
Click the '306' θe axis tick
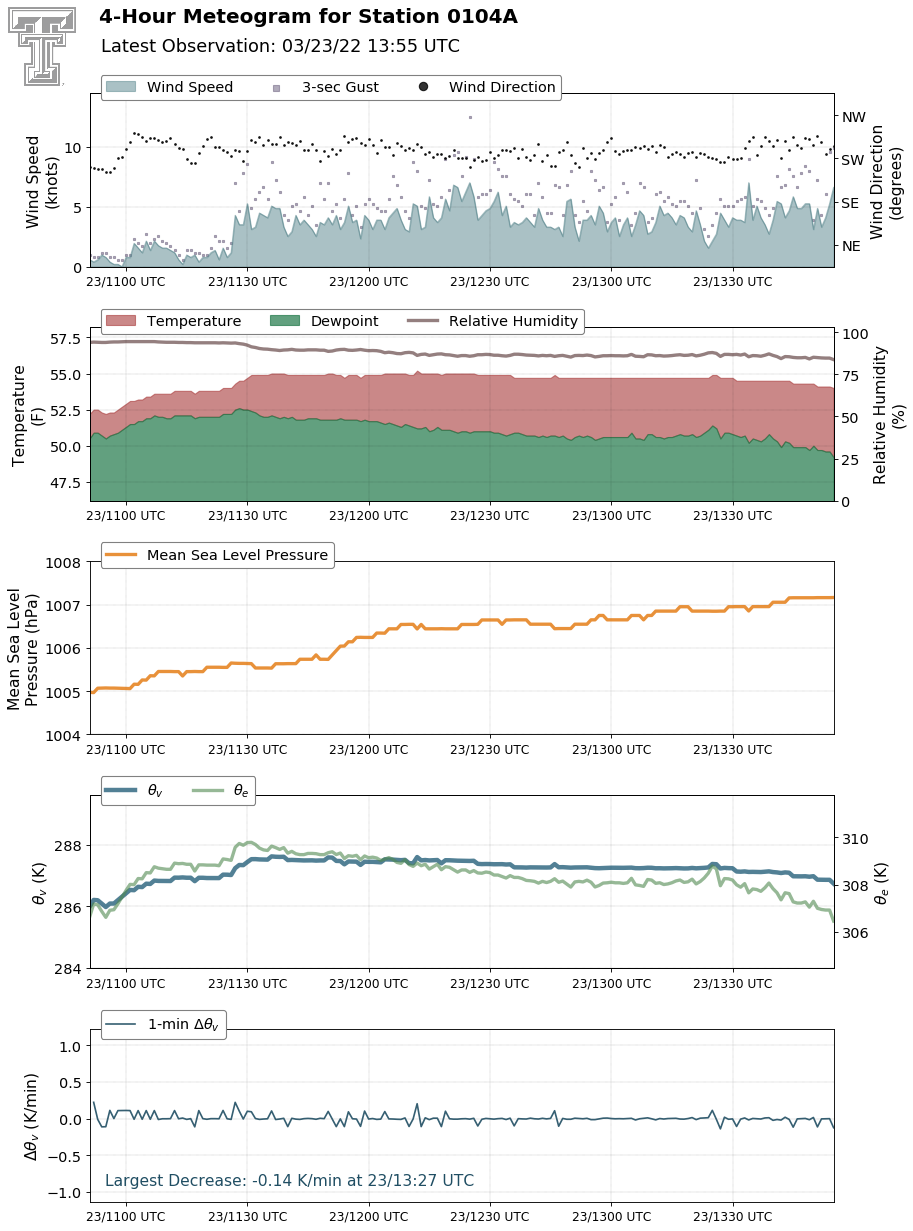pyautogui.click(x=856, y=933)
